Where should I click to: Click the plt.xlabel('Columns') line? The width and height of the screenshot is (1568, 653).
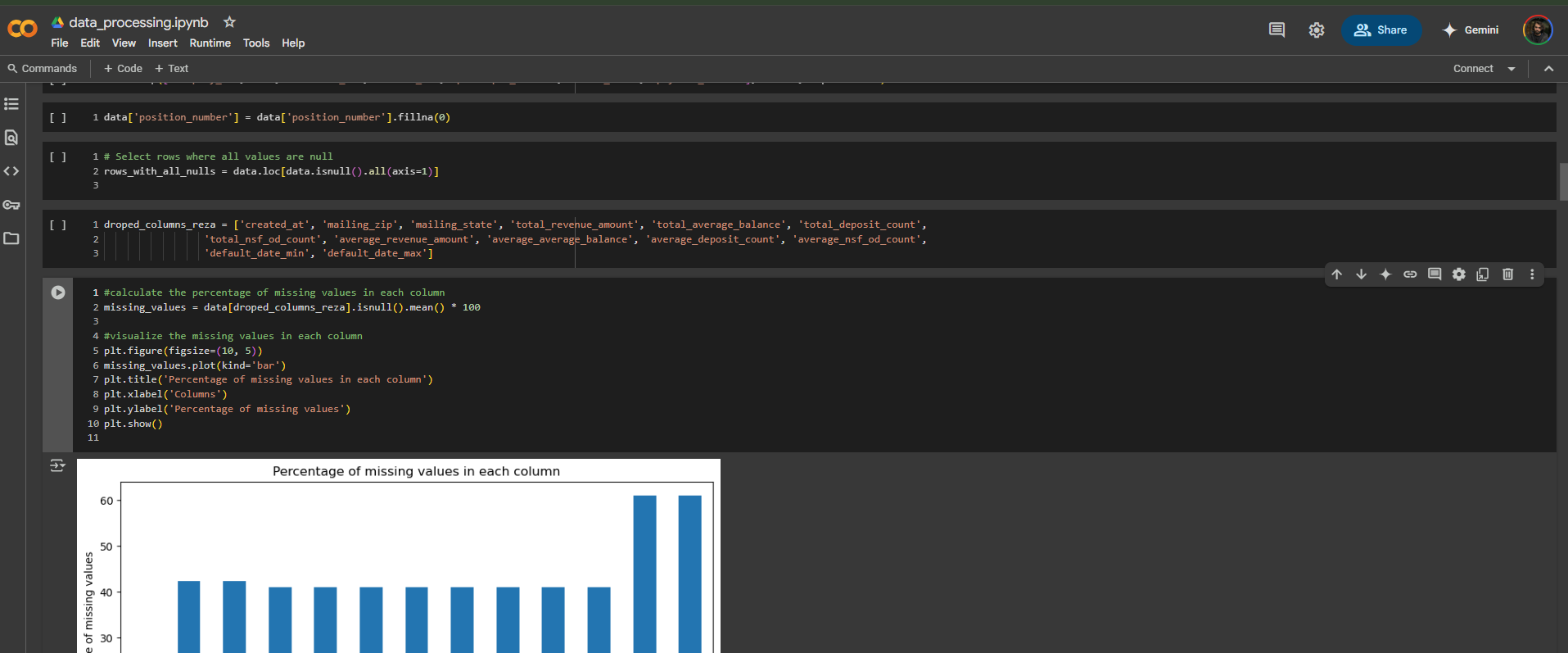pos(165,394)
